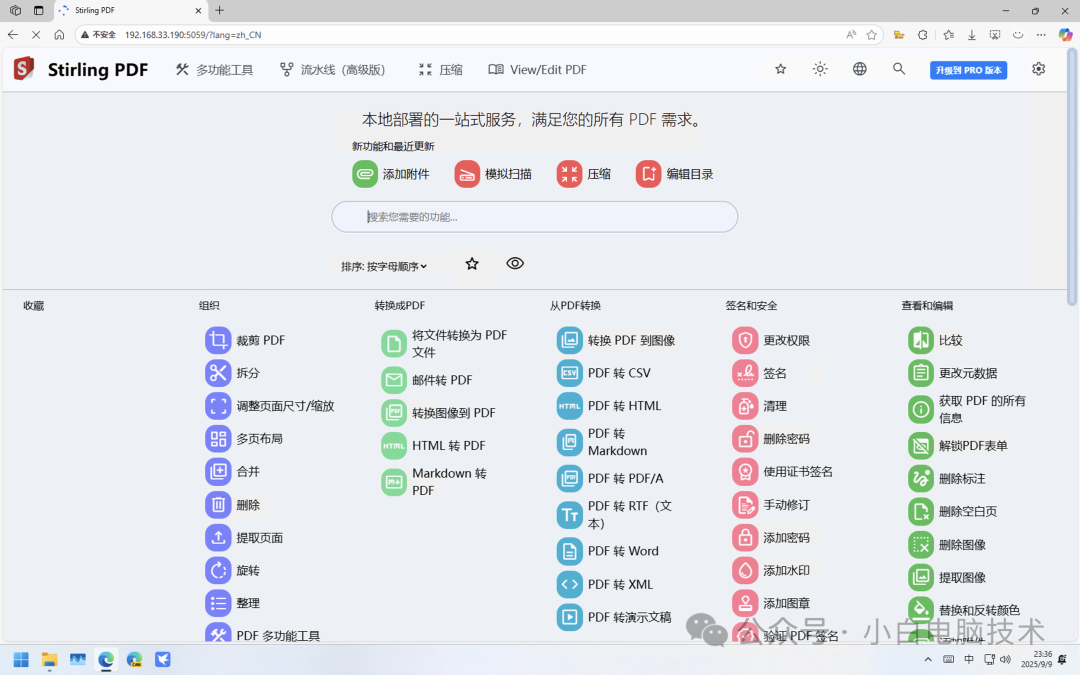
Task: Open the 添加附件 new feature shortcut
Action: point(391,174)
